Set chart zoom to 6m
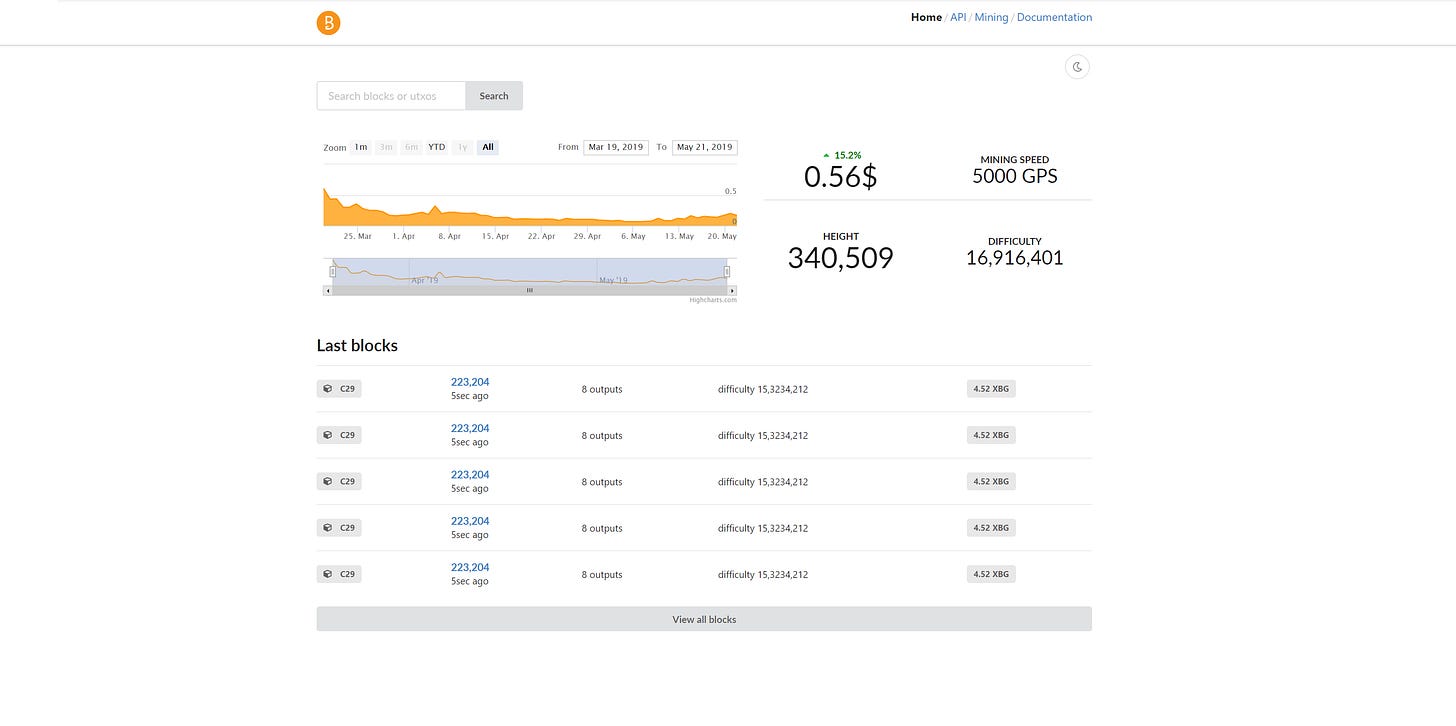 coord(411,147)
